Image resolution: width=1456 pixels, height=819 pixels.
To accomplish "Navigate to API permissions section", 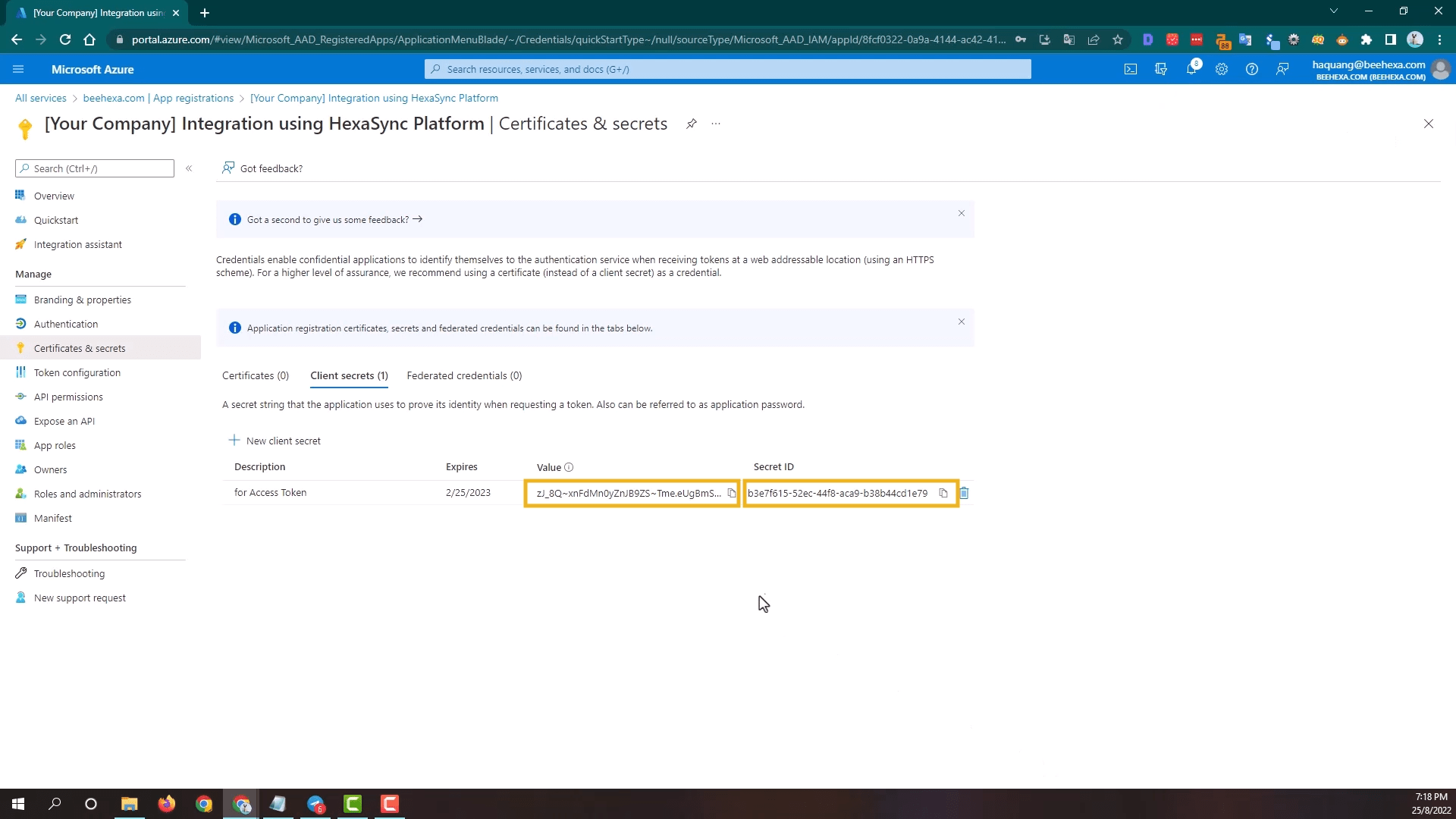I will 68,397.
